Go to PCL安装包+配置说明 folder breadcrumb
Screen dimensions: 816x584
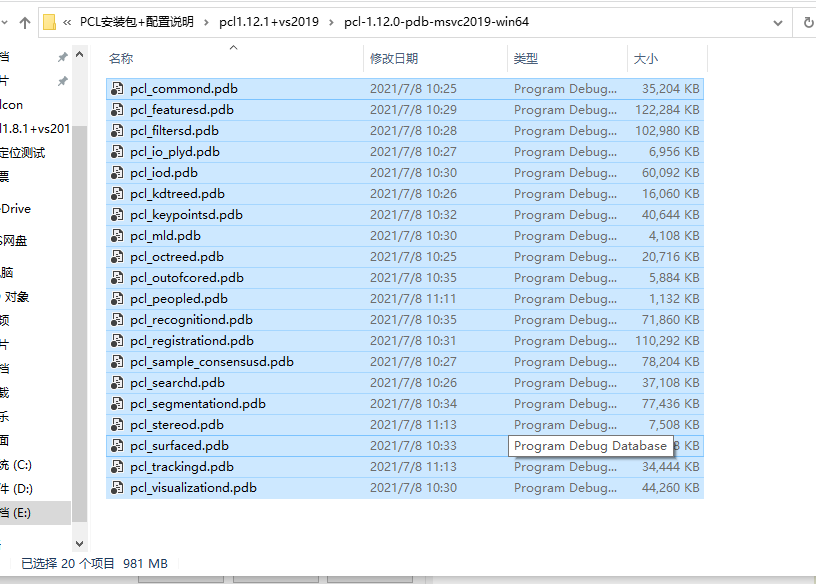tap(136, 21)
